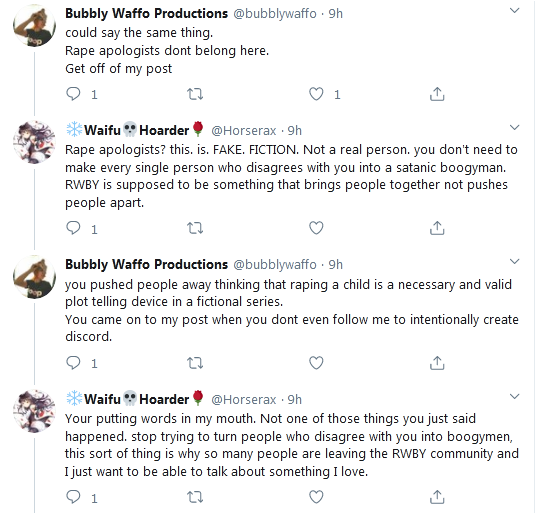Open the top Bubbly Waffo profile picture
Viewport: 535px width, 513px height.
click(34, 25)
